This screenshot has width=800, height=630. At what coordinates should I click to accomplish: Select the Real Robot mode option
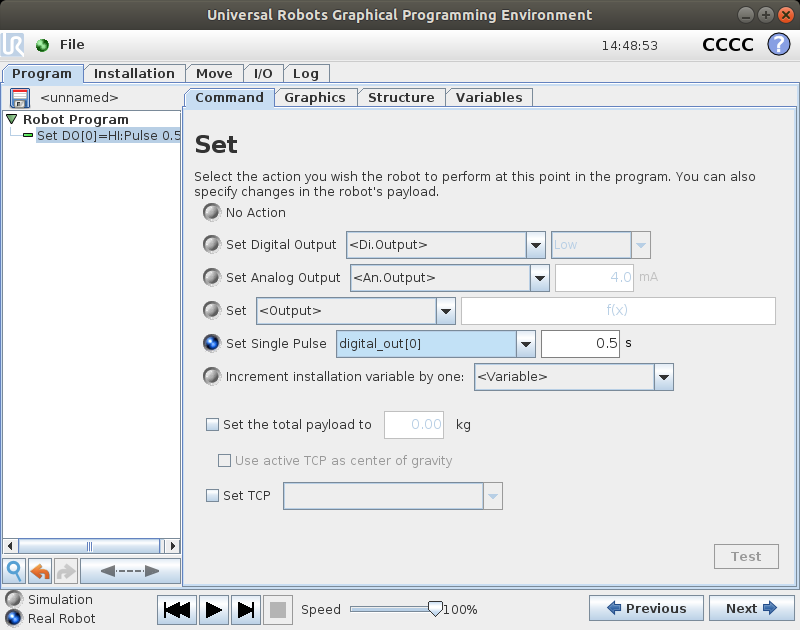coord(13,618)
